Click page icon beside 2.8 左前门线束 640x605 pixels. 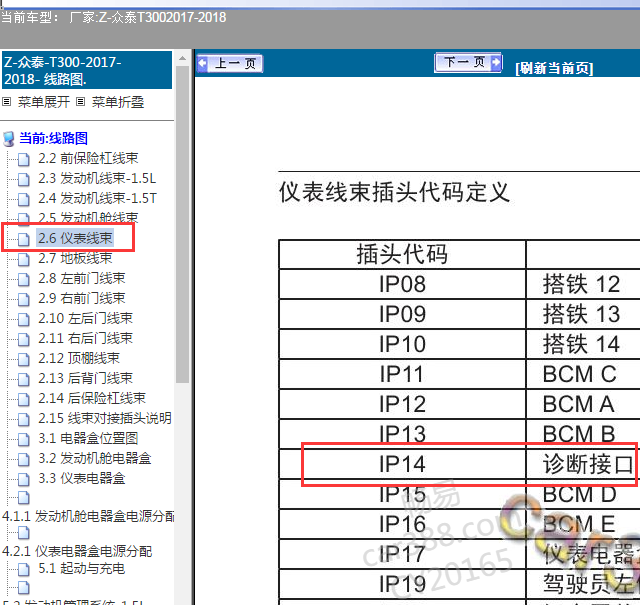[x=24, y=279]
